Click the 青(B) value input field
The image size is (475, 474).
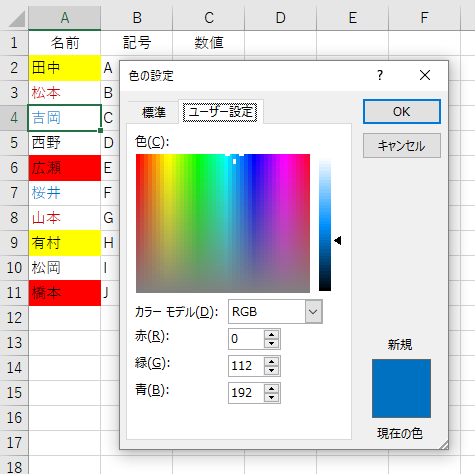pyautogui.click(x=246, y=393)
